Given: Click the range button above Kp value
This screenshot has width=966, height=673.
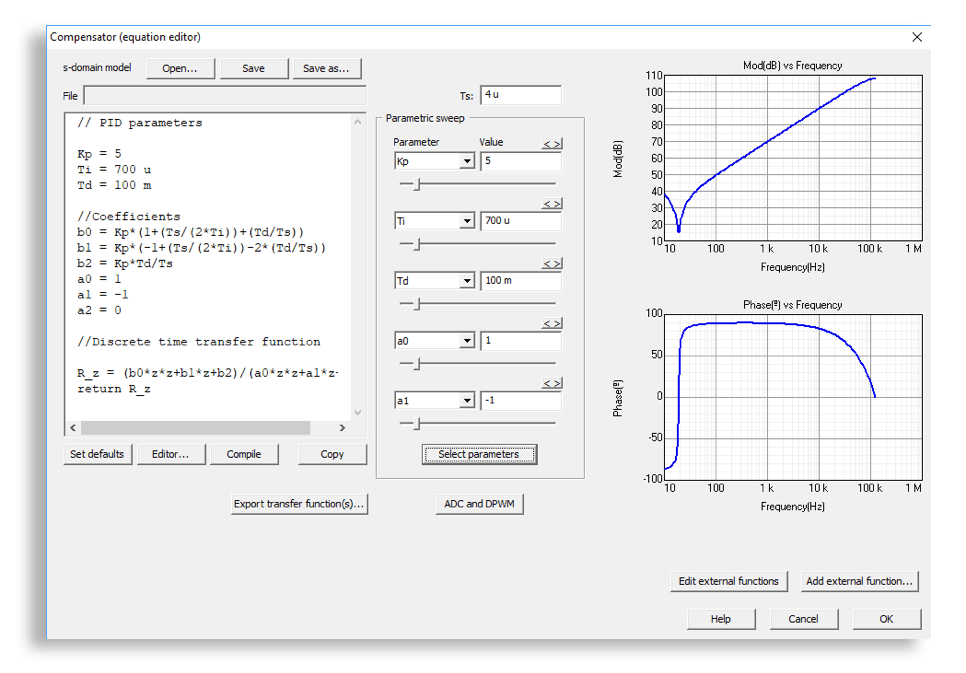Looking at the screenshot, I should [x=551, y=144].
